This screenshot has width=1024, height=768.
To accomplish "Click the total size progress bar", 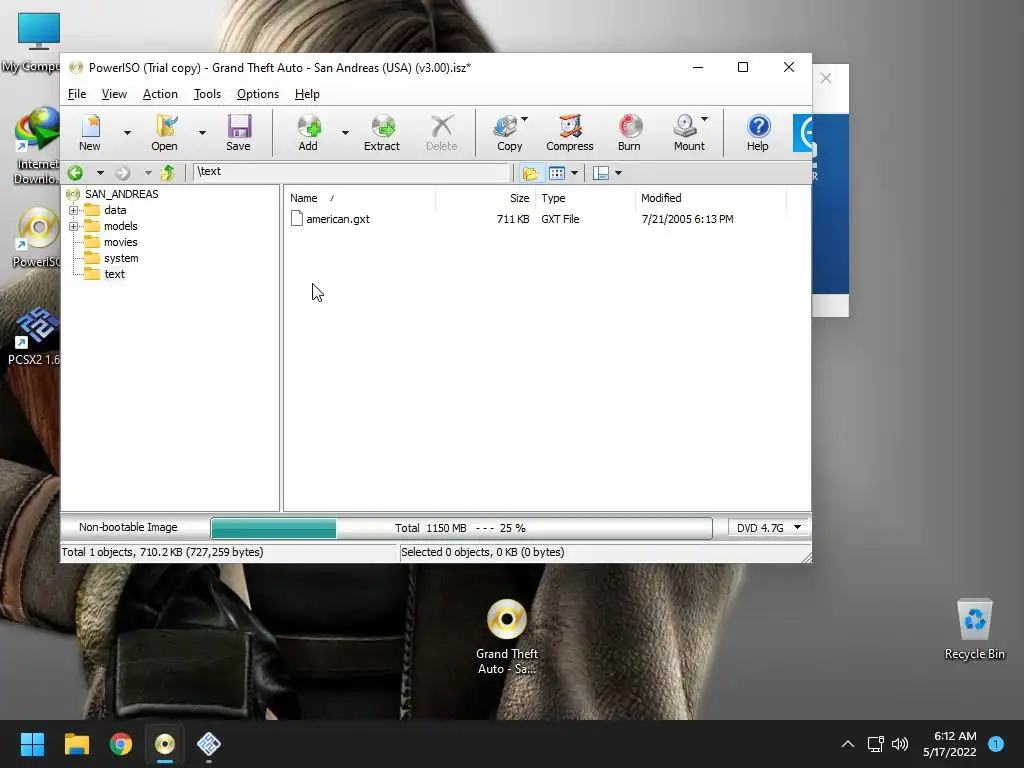I will tap(461, 528).
